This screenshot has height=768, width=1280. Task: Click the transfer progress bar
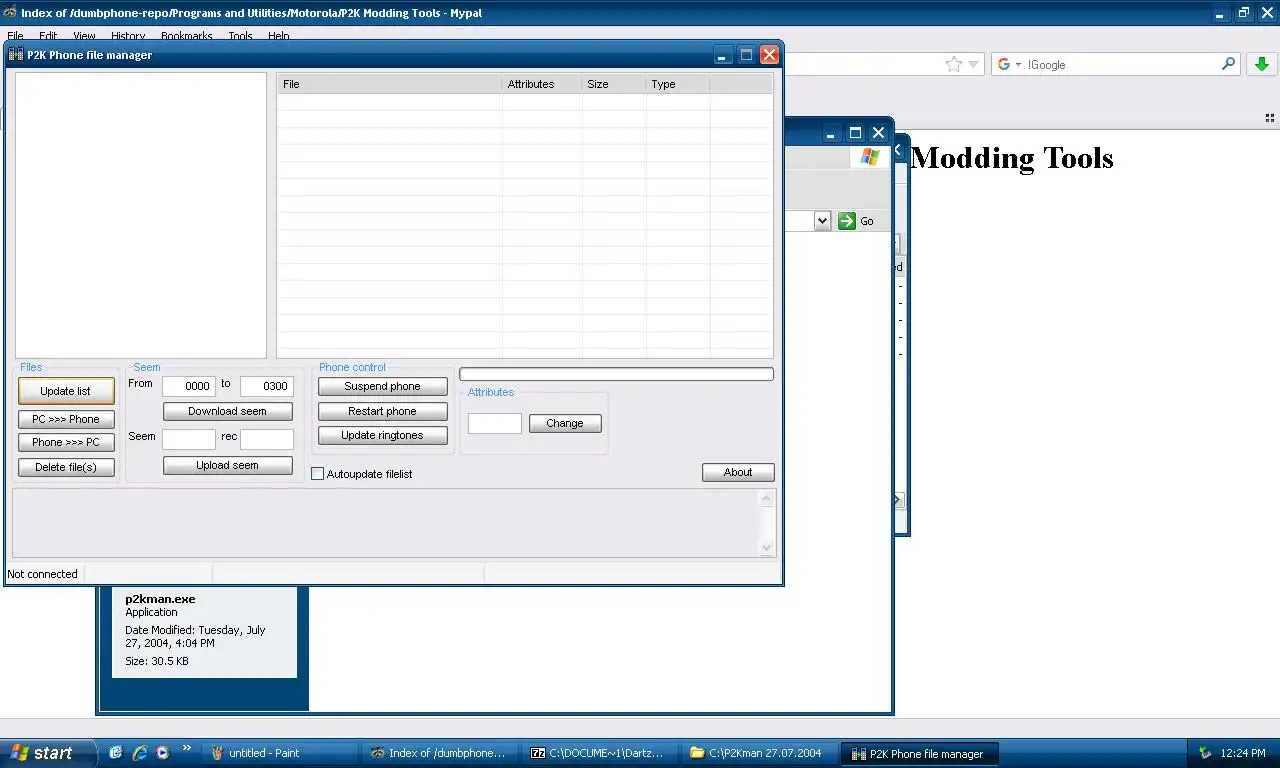click(x=616, y=374)
